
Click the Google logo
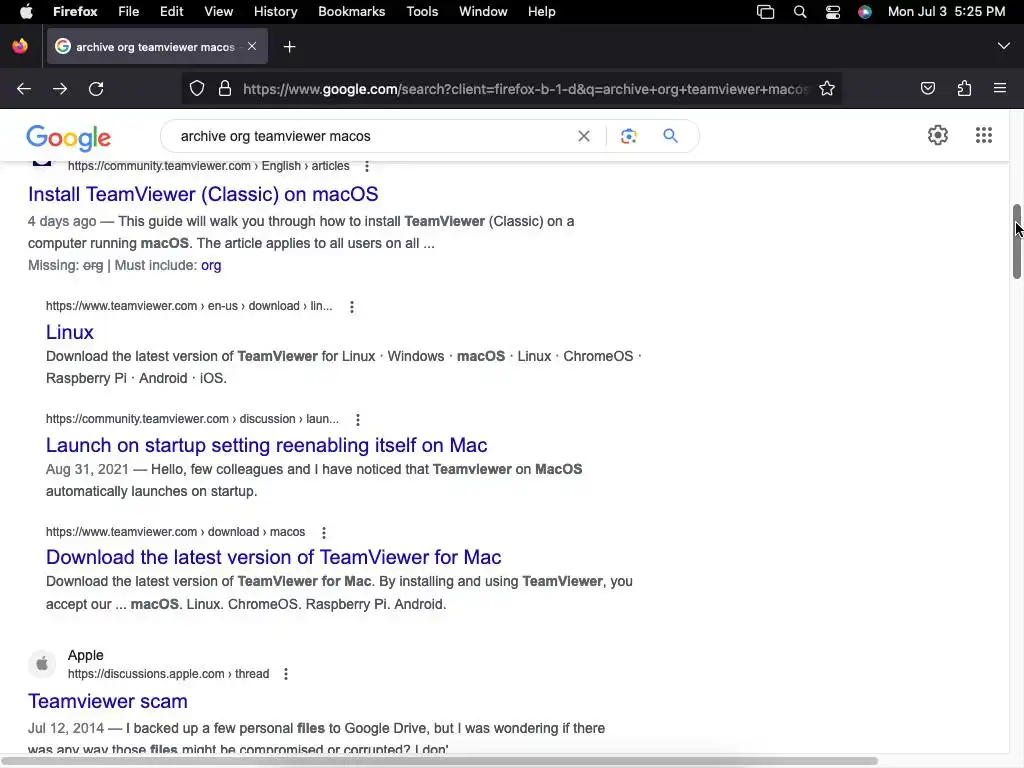coord(69,137)
